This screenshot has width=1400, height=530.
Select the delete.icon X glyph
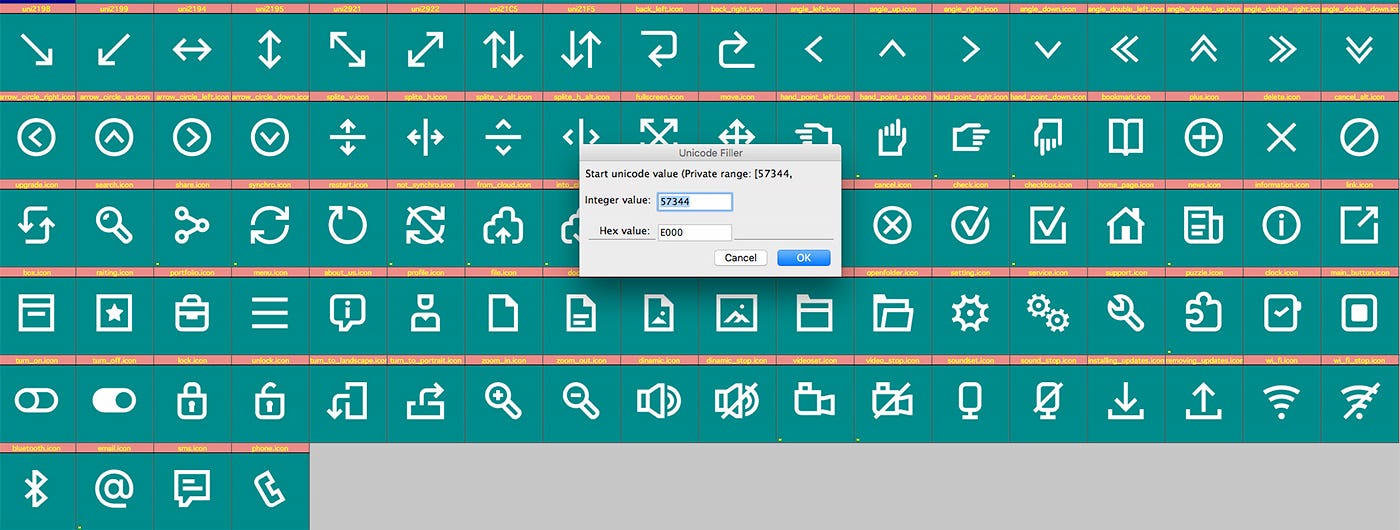pyautogui.click(x=1281, y=138)
